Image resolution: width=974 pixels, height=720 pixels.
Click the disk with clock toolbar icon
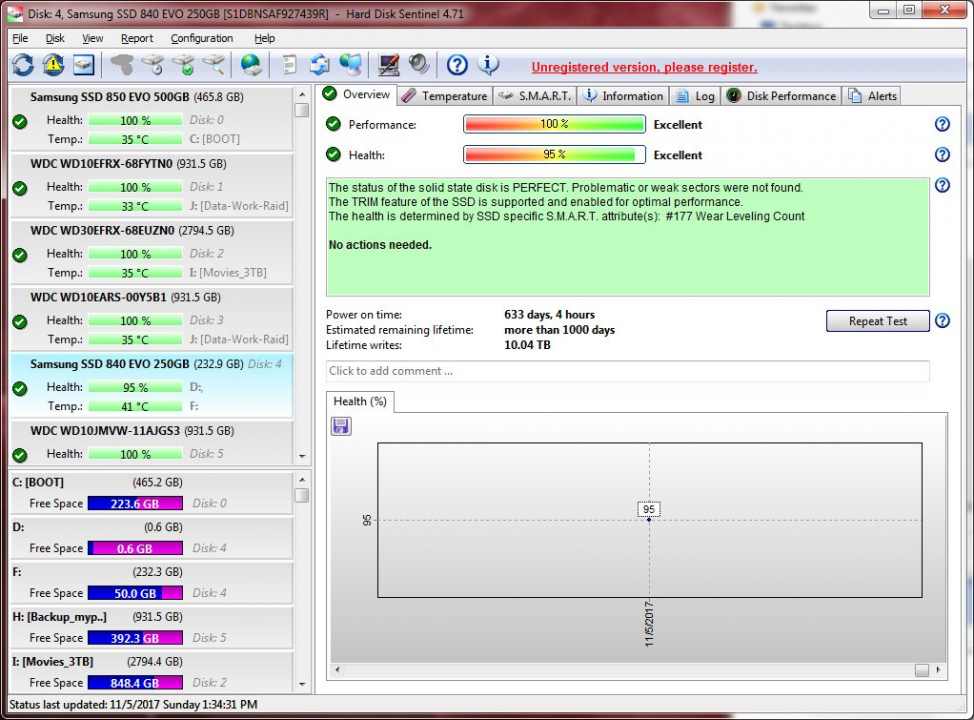(x=153, y=65)
